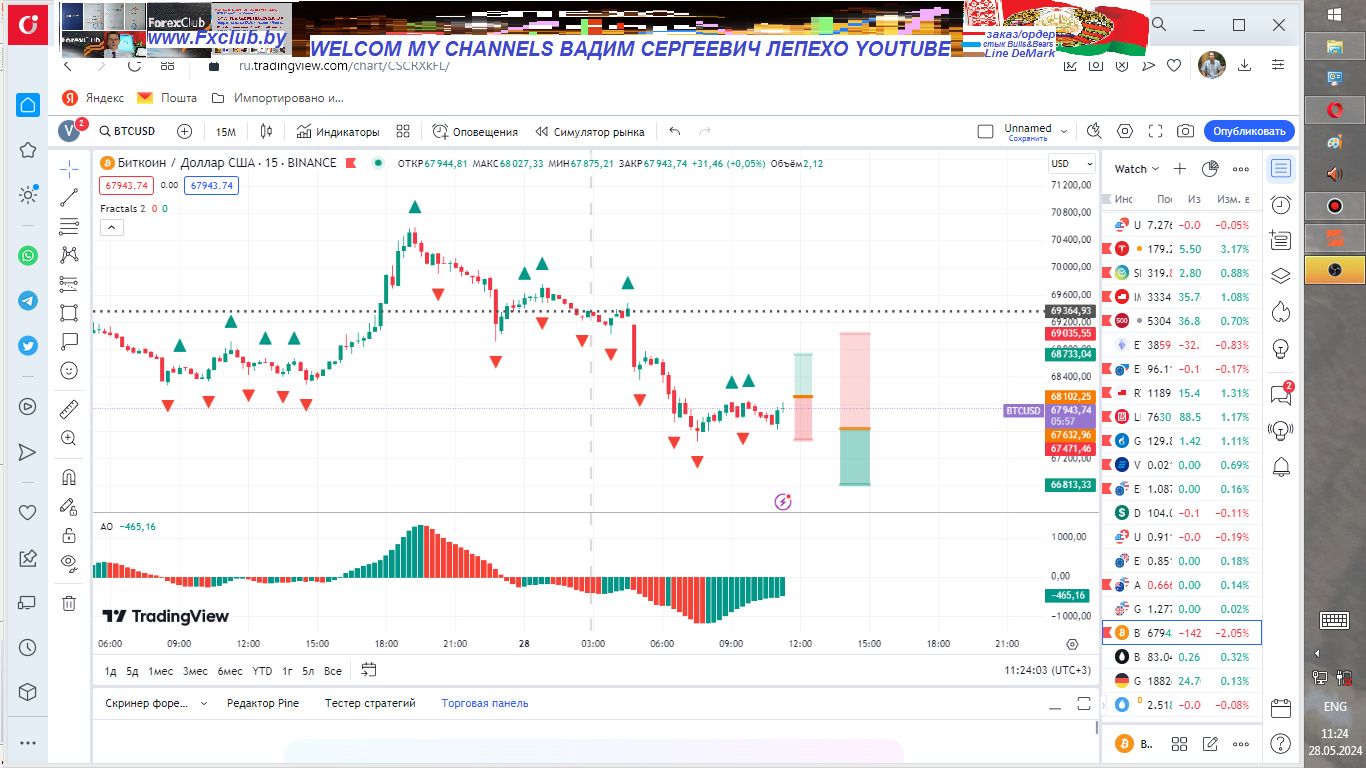Open WhatsApp in the Opera sidebar
This screenshot has height=768, width=1366.
tap(28, 255)
